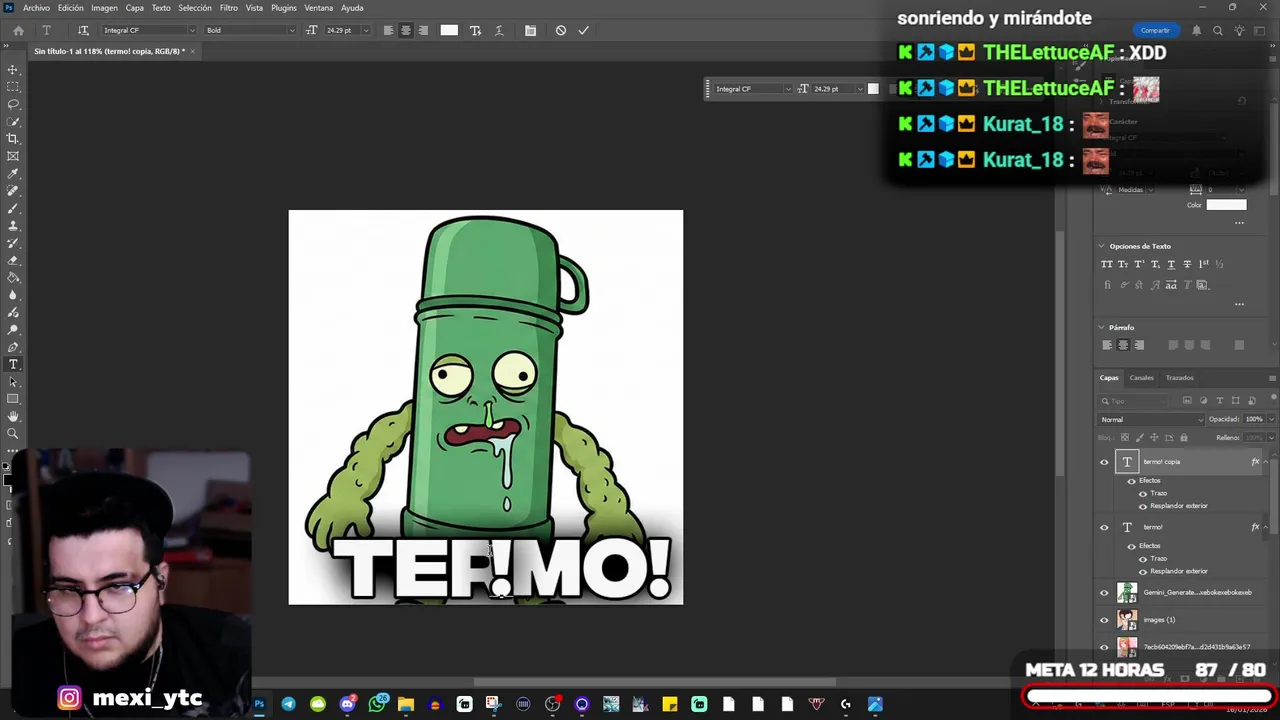1280x720 pixels.
Task: Select the Clone Stamp tool
Action: click(13, 226)
